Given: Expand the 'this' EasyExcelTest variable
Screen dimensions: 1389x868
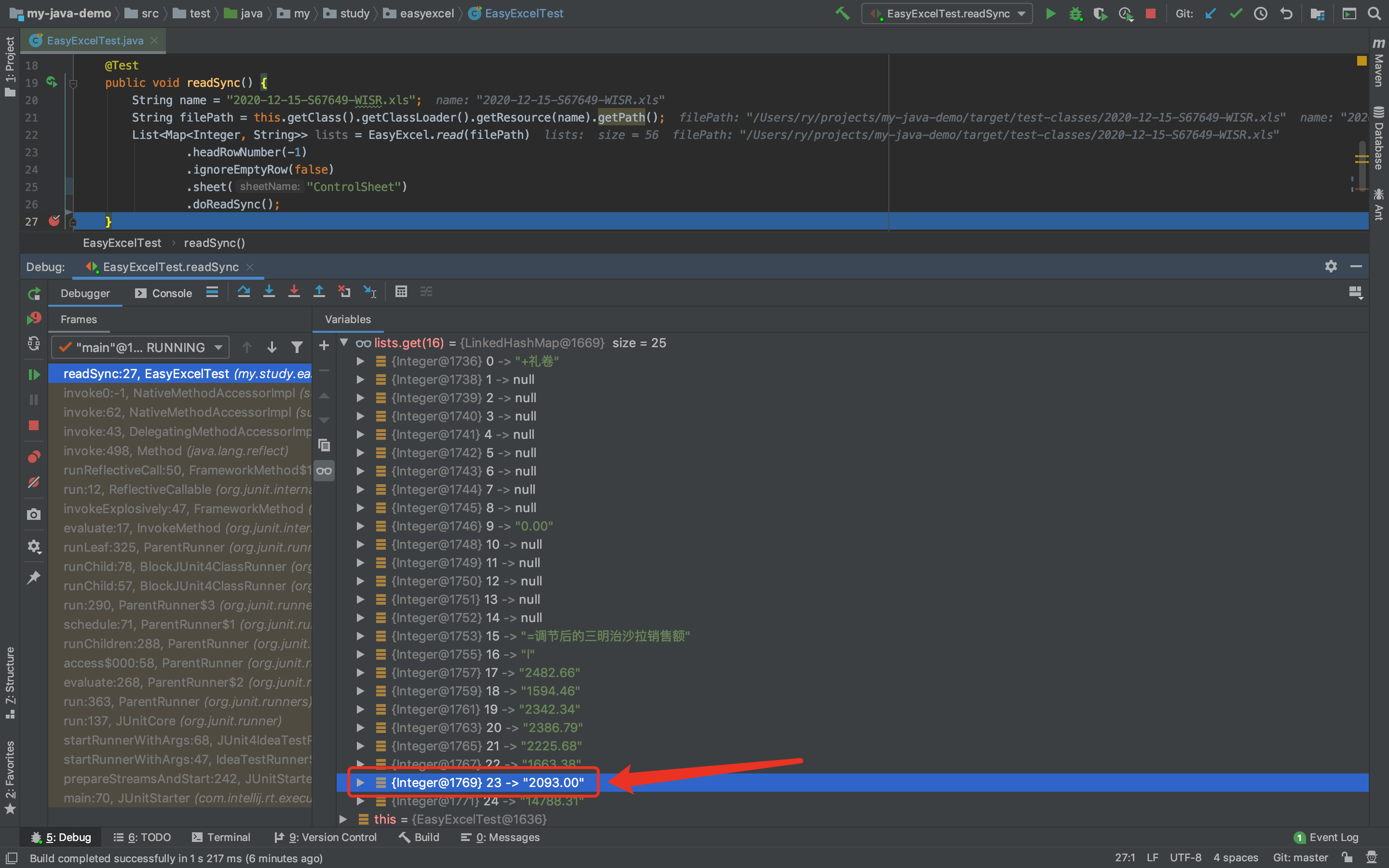Looking at the screenshot, I should tap(343, 819).
